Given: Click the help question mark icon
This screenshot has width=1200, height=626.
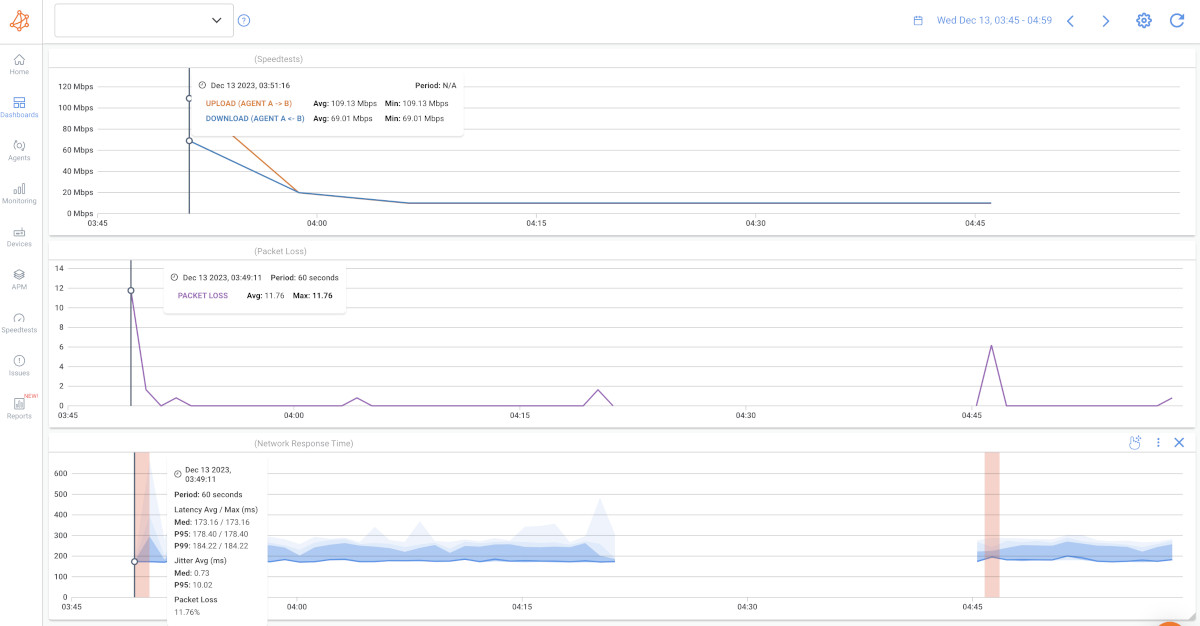Looking at the screenshot, I should (244, 19).
